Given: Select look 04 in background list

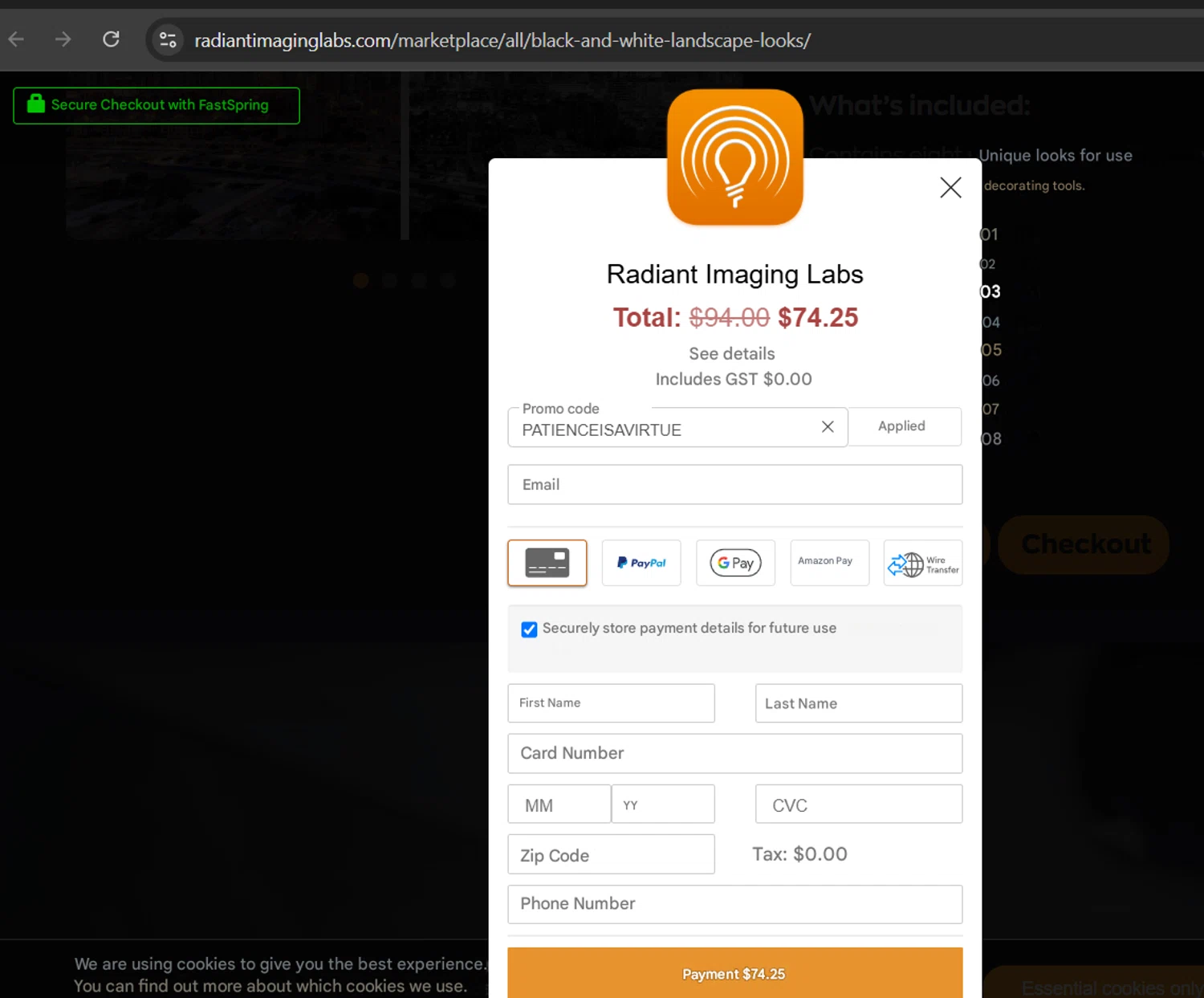Looking at the screenshot, I should 990,322.
